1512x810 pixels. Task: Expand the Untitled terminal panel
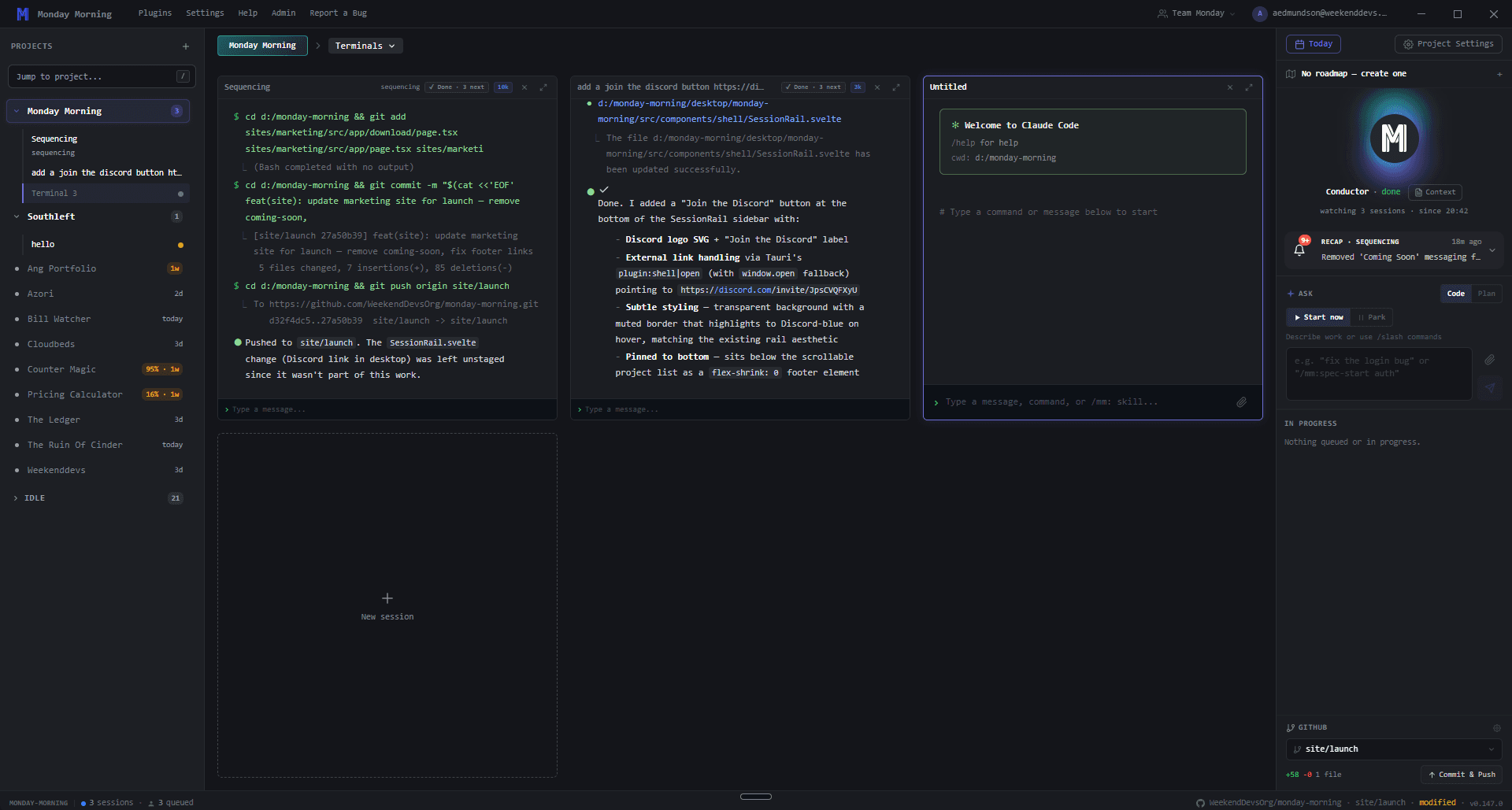pos(1249,87)
